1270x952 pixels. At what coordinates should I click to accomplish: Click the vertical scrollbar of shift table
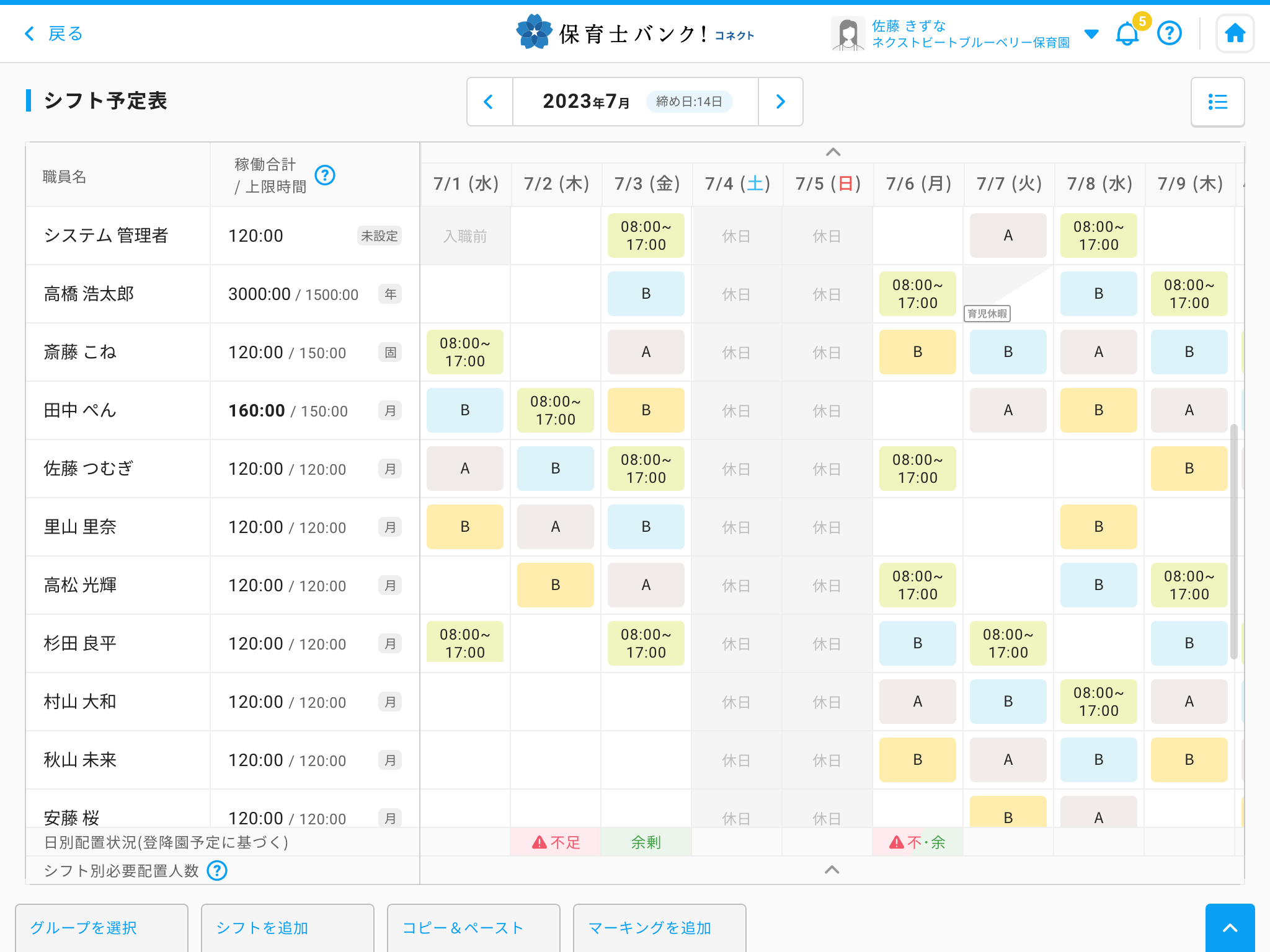(1233, 539)
